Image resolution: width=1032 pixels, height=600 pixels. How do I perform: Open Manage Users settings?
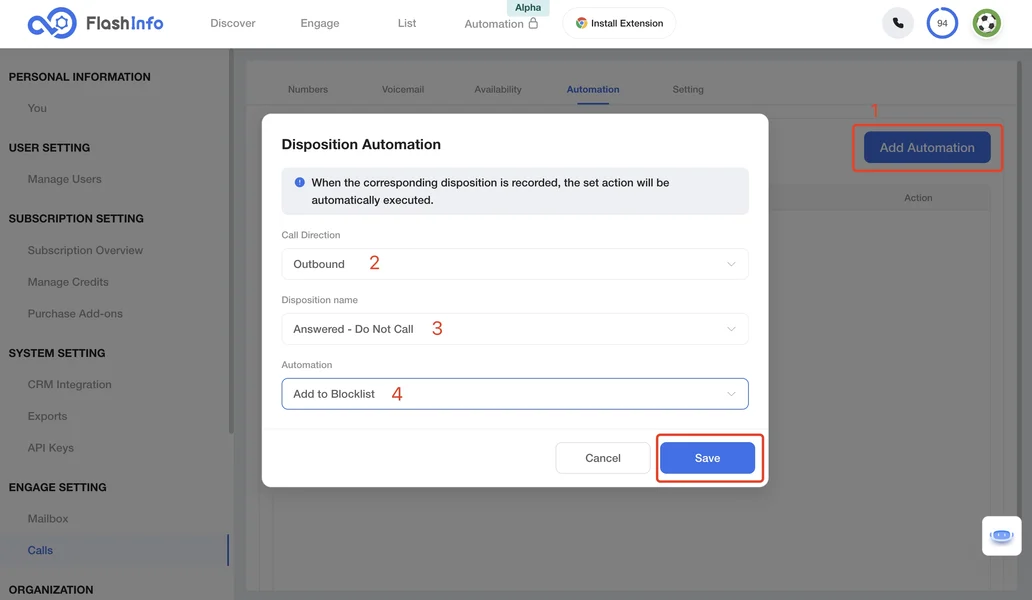tap(64, 179)
